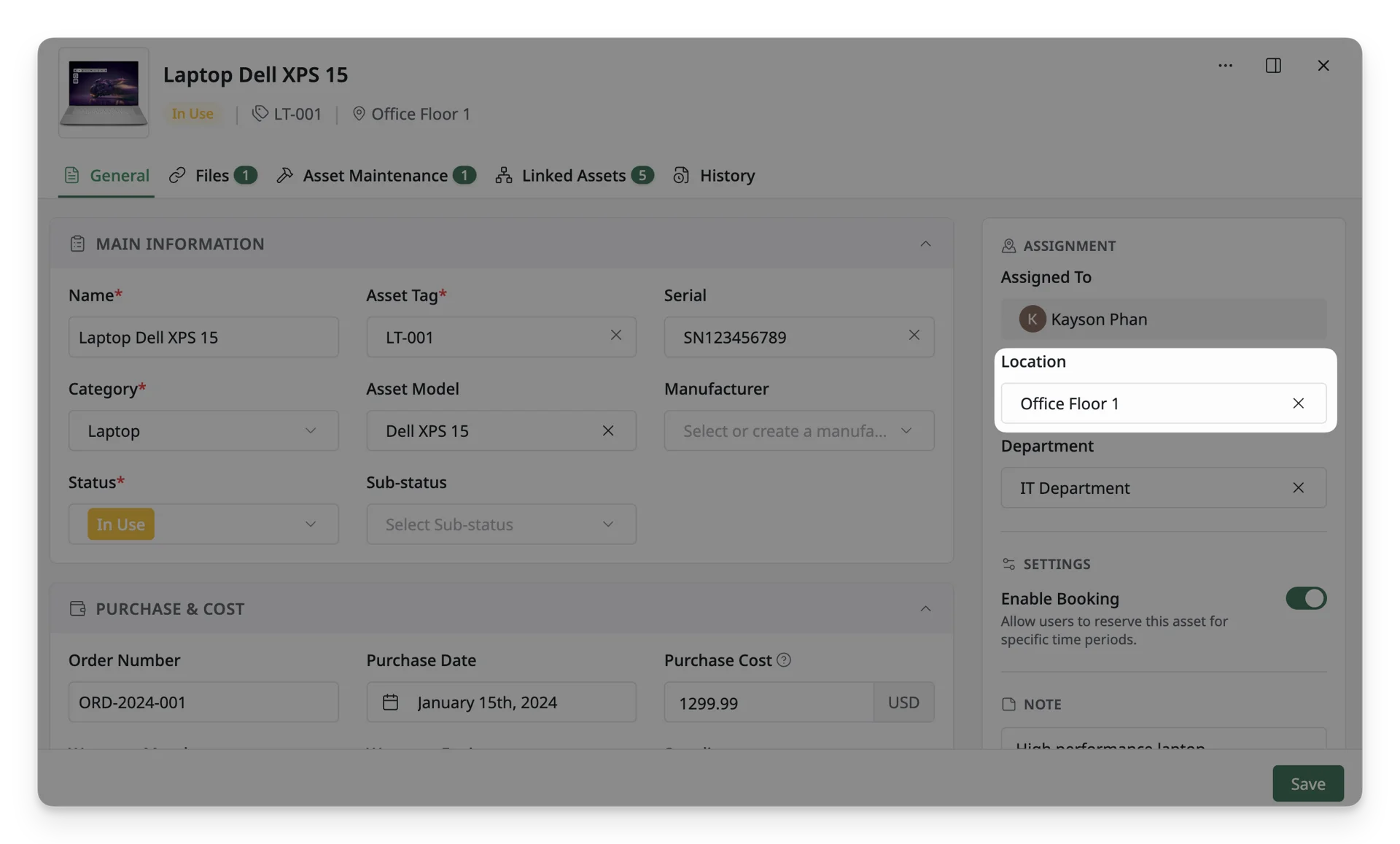Click the Note document icon
1400x844 pixels.
1008,704
